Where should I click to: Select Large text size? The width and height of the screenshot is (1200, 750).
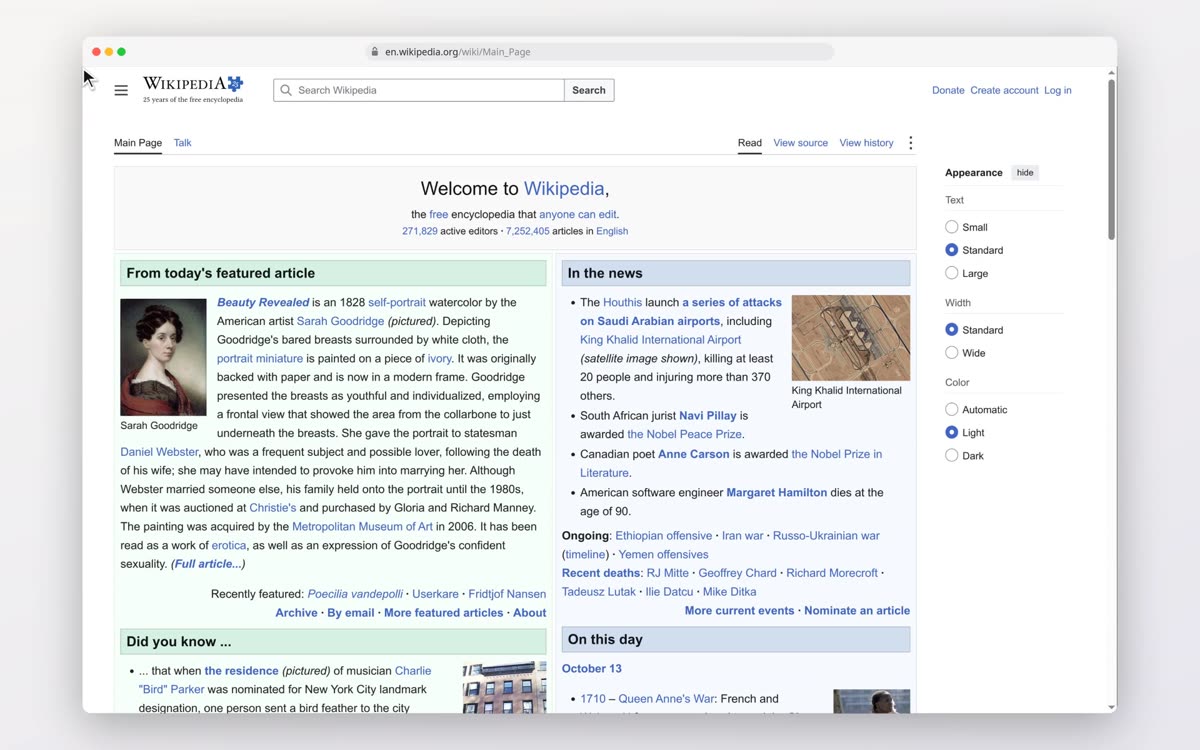coord(952,273)
